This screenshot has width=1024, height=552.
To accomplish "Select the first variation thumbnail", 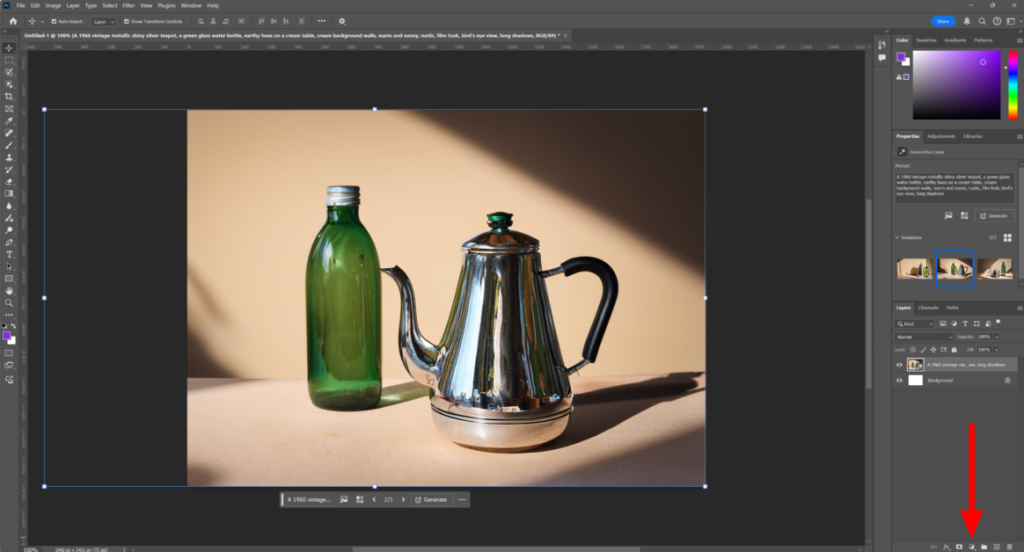I will [x=914, y=268].
